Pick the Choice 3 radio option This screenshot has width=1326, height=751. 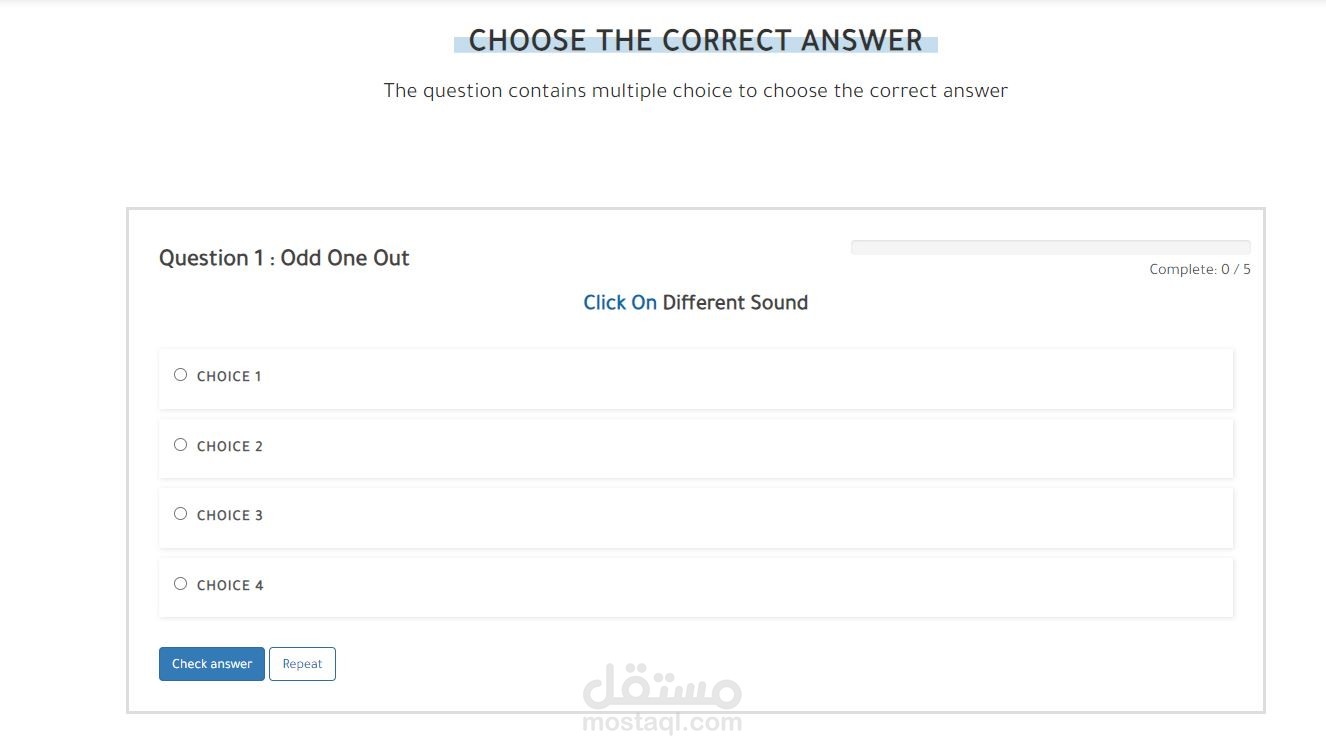(180, 514)
